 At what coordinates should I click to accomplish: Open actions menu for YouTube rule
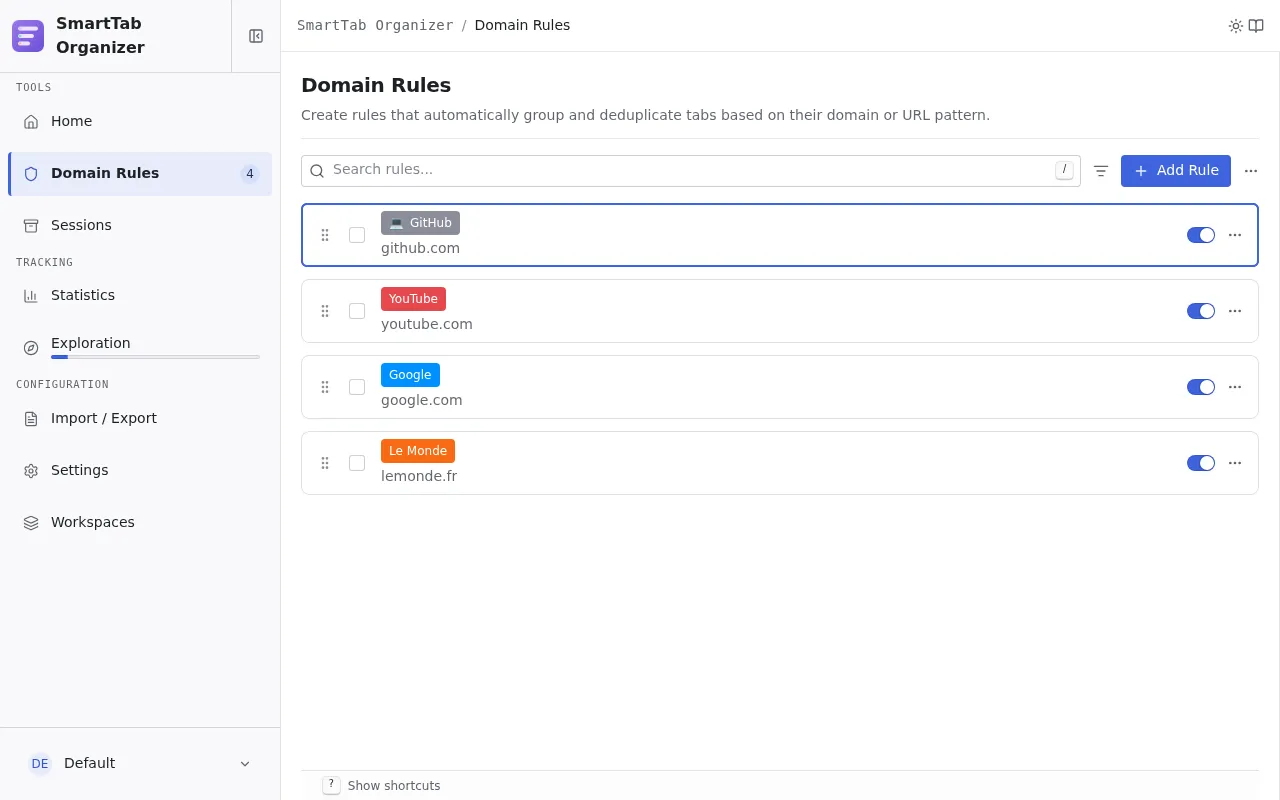pyautogui.click(x=1235, y=311)
